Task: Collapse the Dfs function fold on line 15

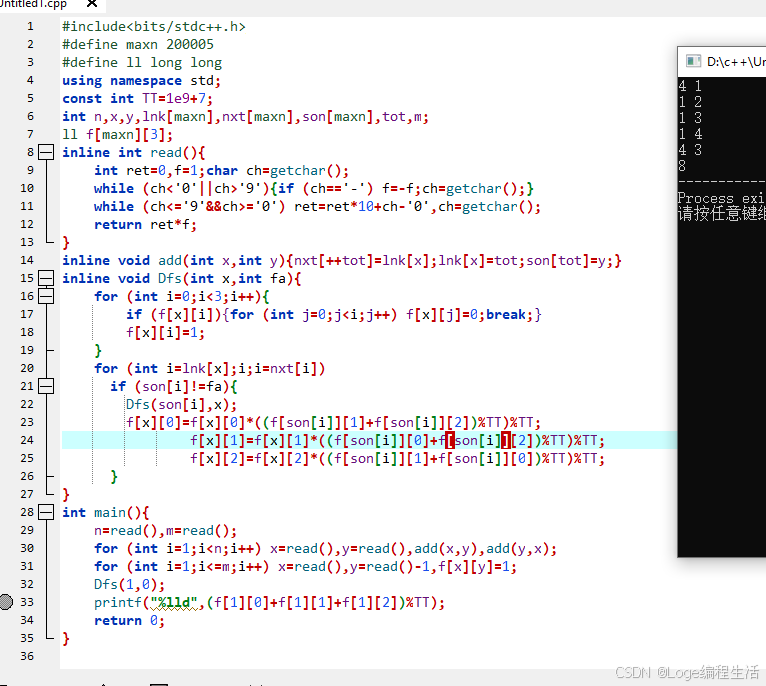Action: [x=46, y=279]
